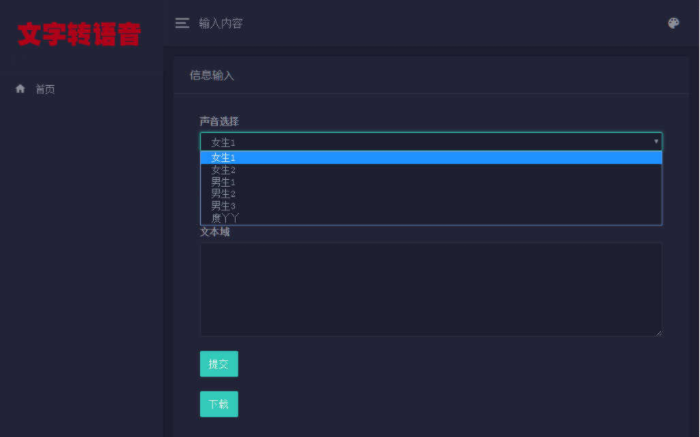The height and width of the screenshot is (437, 700).
Task: Click the 声音选择 field label
Action: (x=219, y=121)
